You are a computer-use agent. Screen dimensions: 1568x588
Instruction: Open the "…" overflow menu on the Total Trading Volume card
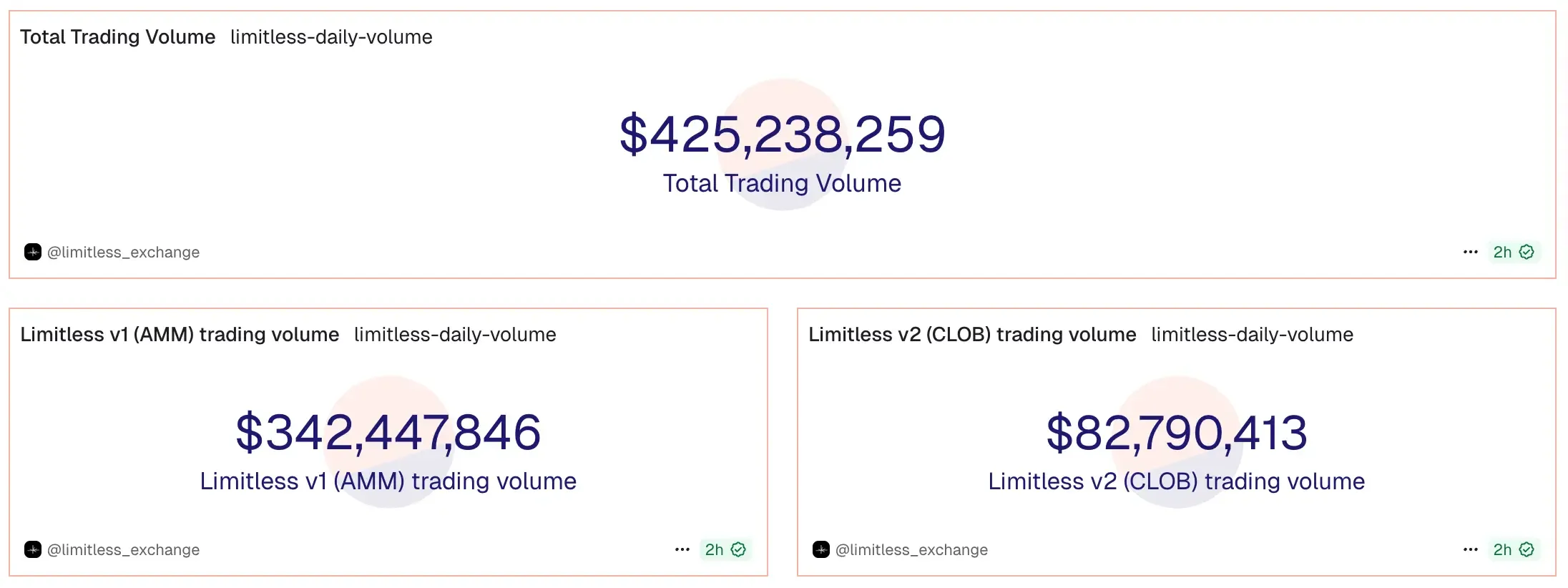[1469, 251]
